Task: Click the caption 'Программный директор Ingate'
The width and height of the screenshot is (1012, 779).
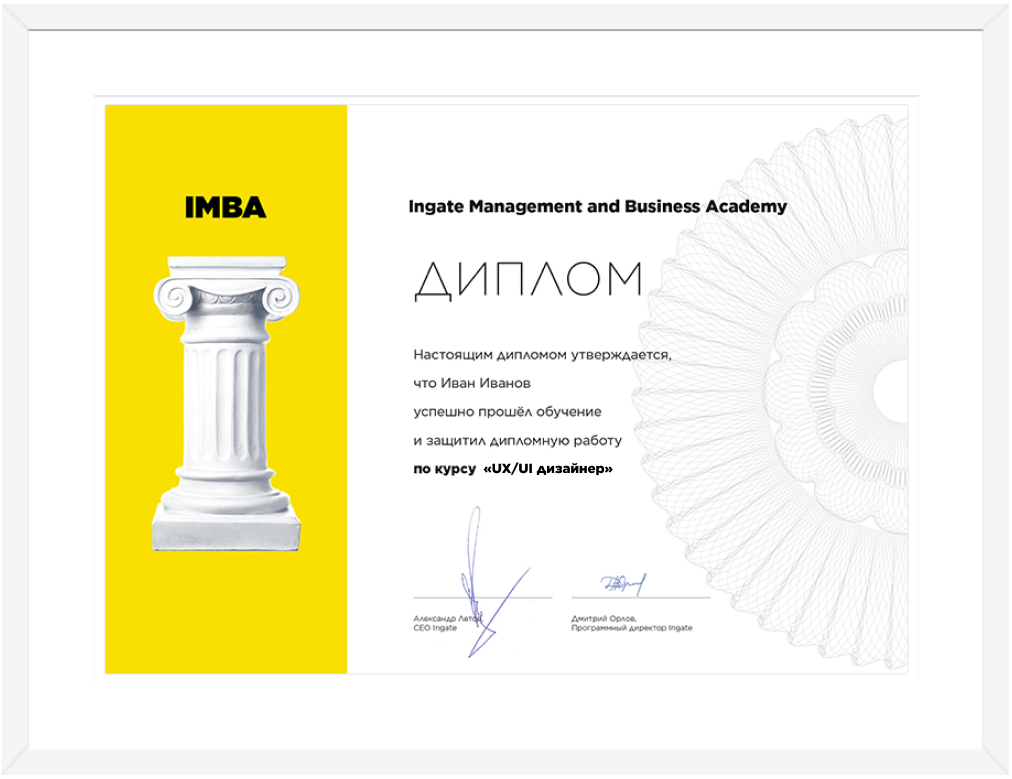Action: (x=632, y=628)
